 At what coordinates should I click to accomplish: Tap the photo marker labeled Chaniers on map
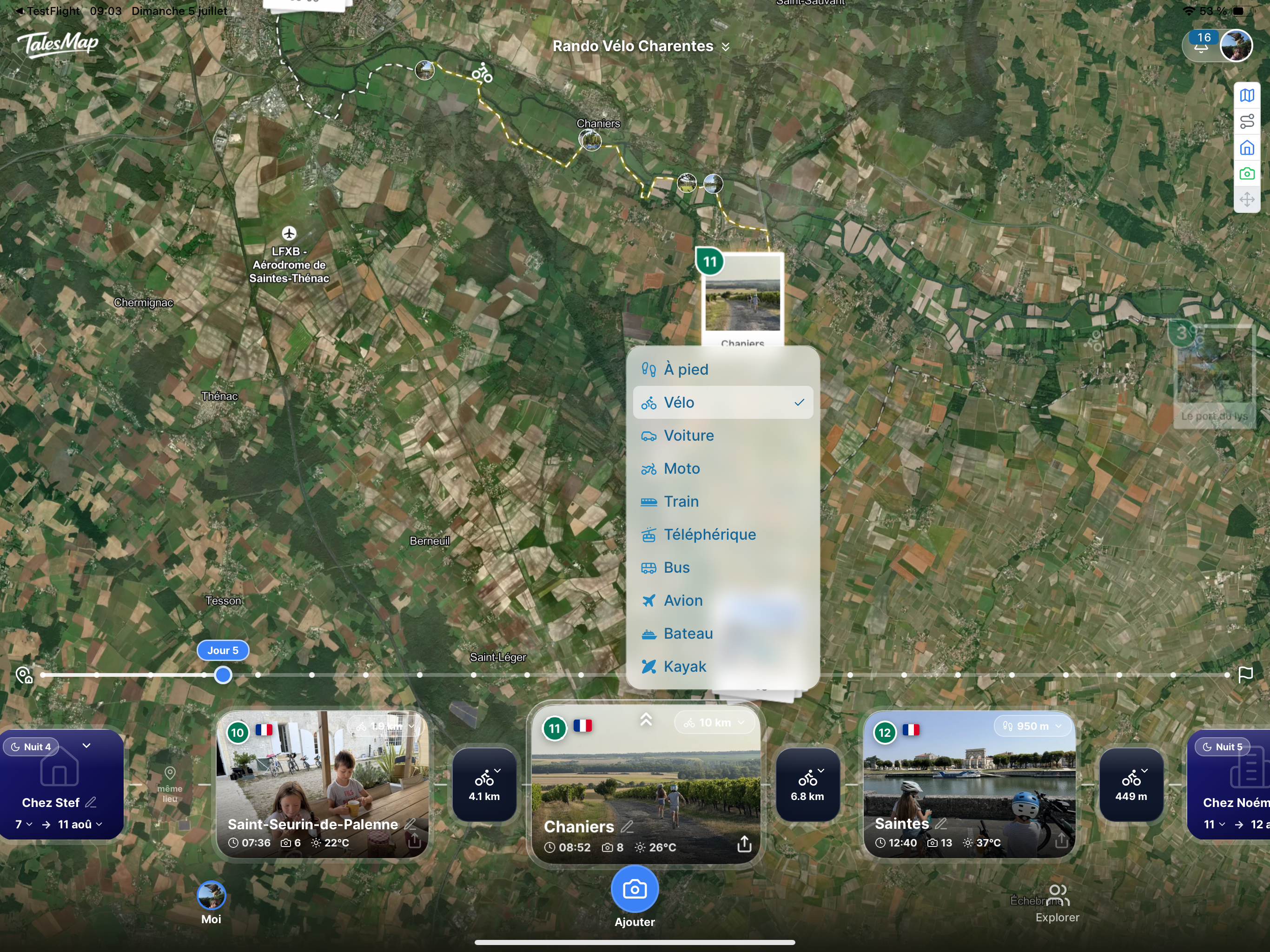pos(590,139)
